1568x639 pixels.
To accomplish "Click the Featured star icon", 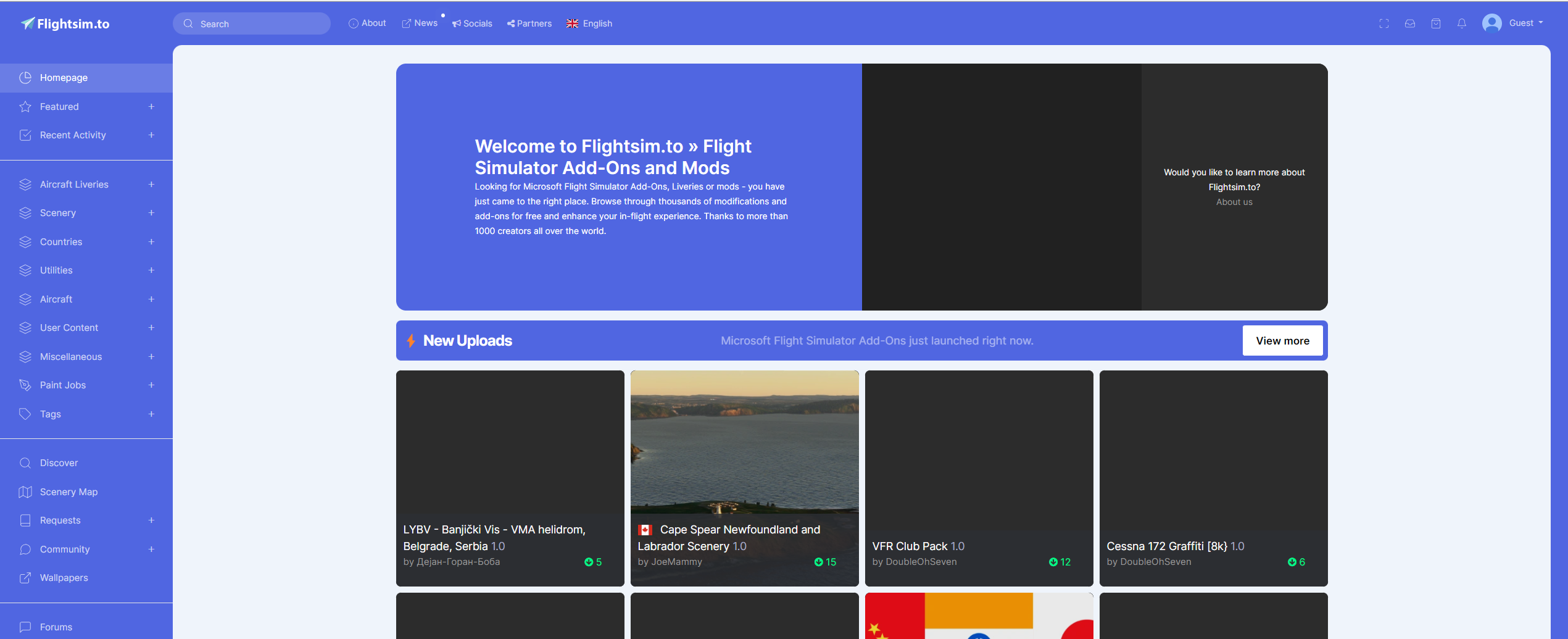I will tap(25, 107).
